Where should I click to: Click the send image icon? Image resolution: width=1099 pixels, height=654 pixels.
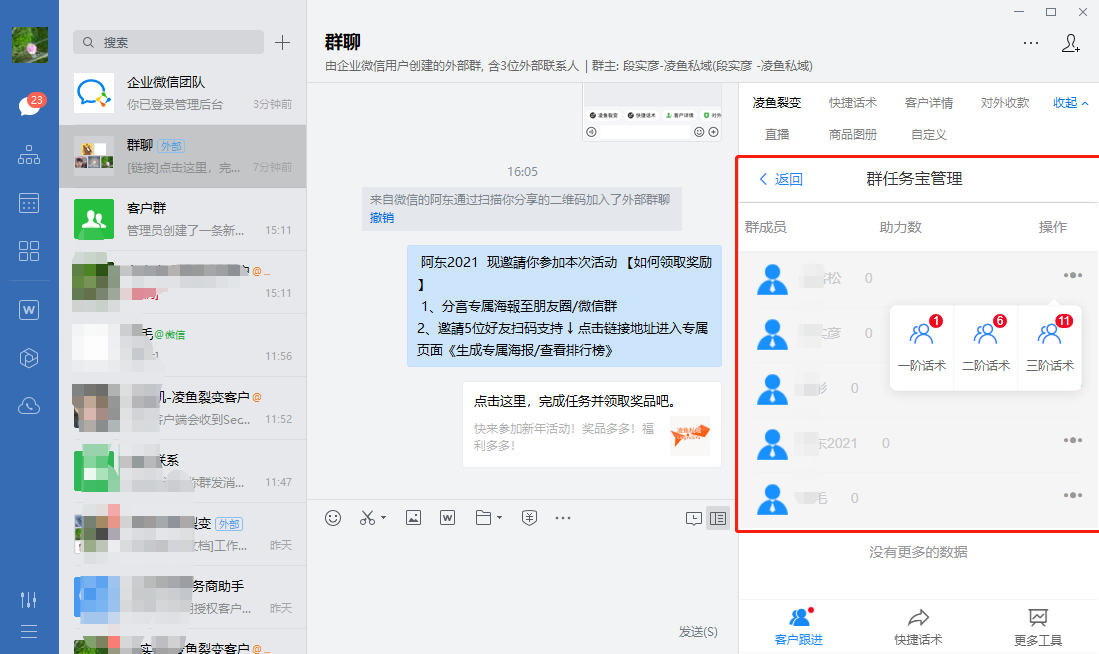(413, 518)
